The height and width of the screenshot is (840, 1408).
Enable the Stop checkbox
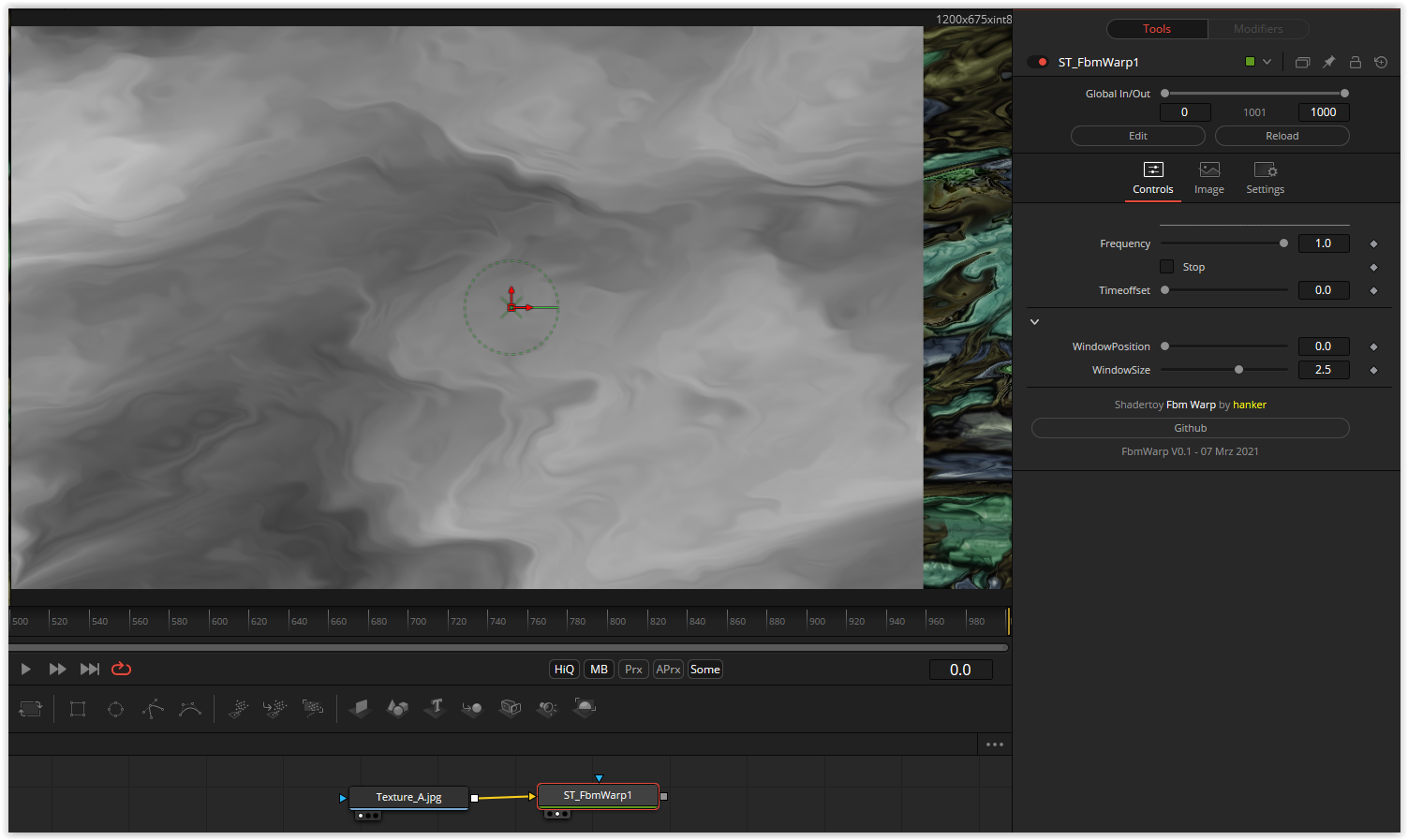1166,267
